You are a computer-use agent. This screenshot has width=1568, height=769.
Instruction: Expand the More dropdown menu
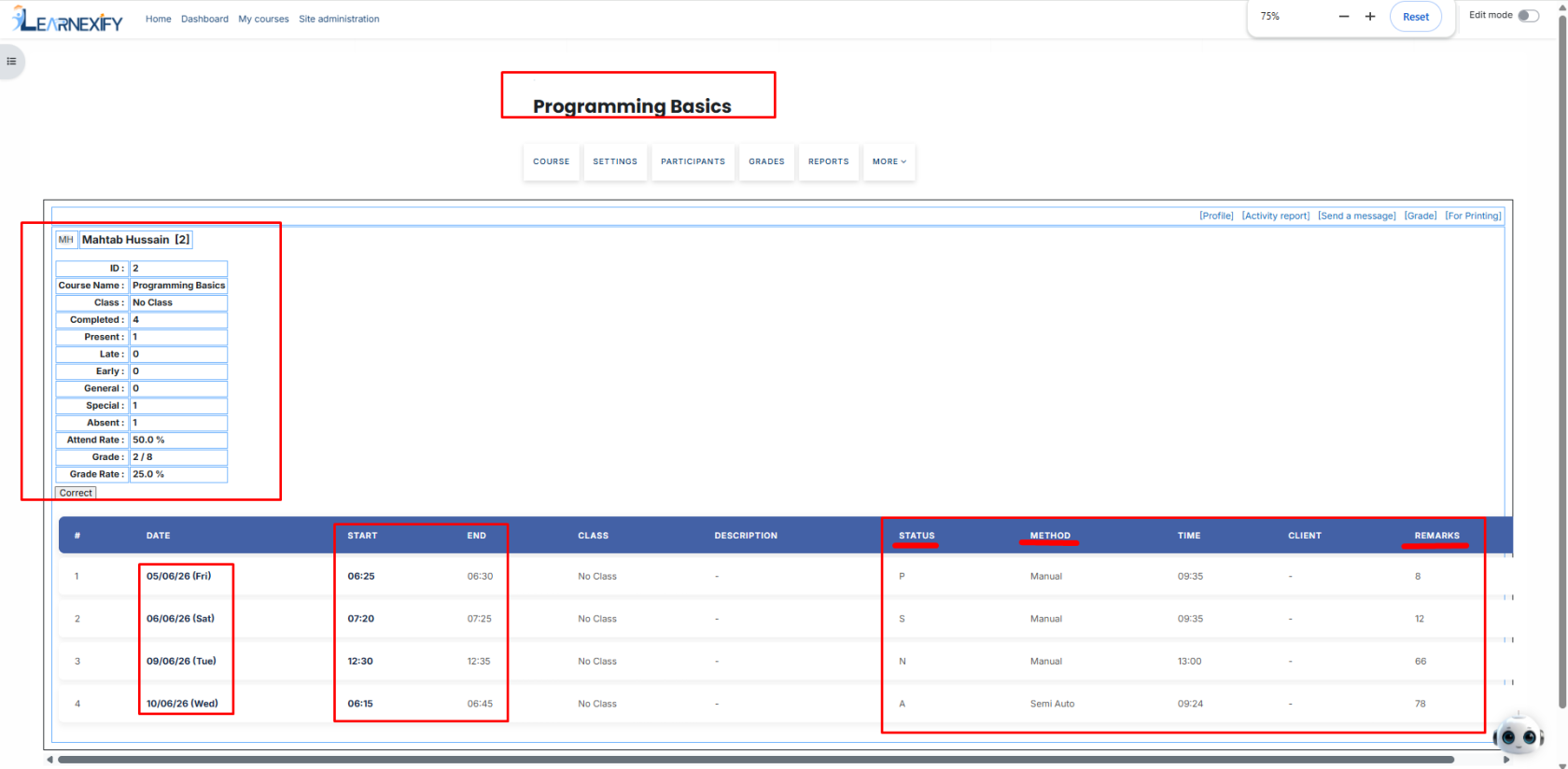pyautogui.click(x=889, y=161)
